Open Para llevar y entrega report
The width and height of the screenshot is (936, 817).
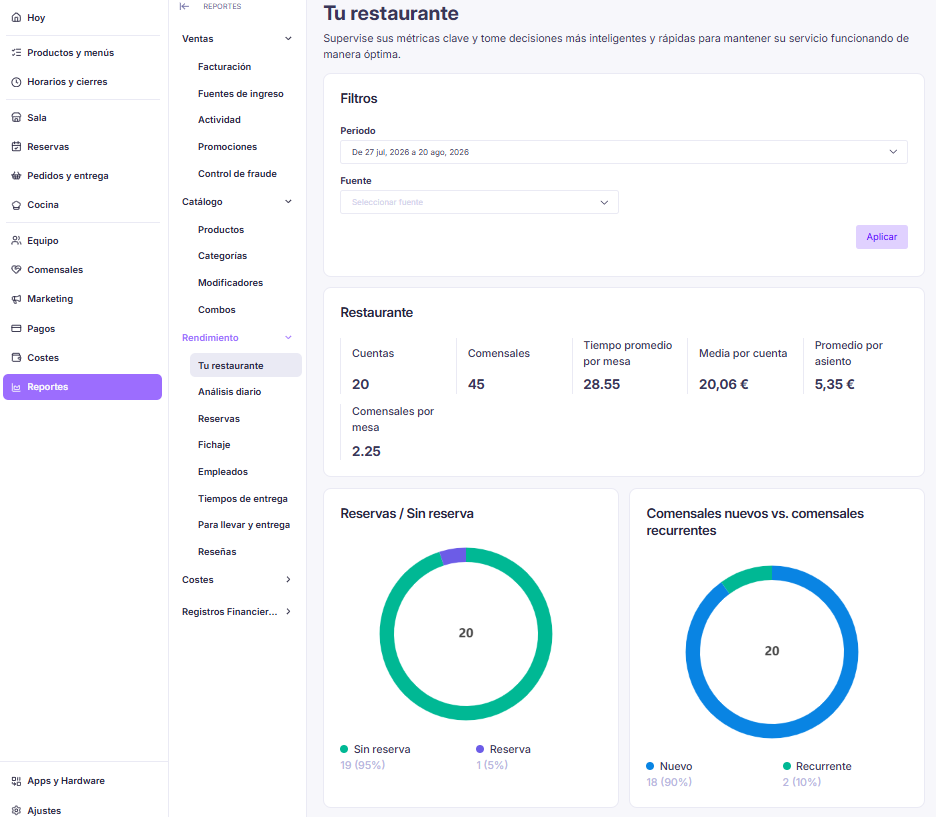[x=244, y=525]
